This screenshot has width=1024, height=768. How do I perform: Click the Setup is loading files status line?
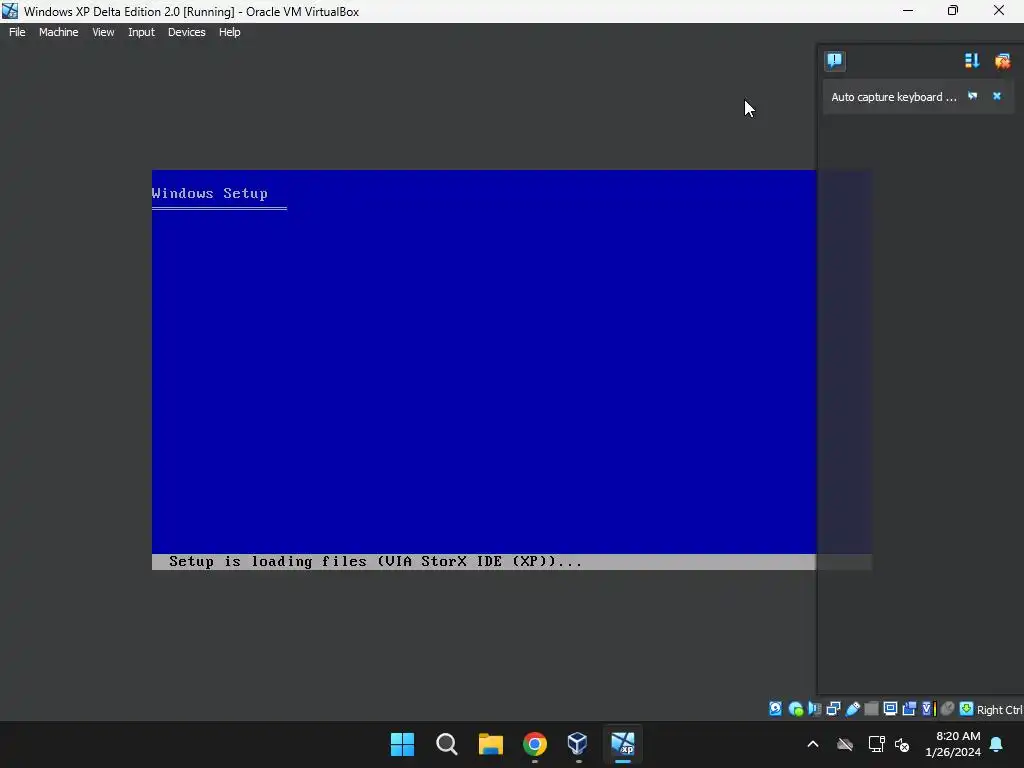(376, 562)
